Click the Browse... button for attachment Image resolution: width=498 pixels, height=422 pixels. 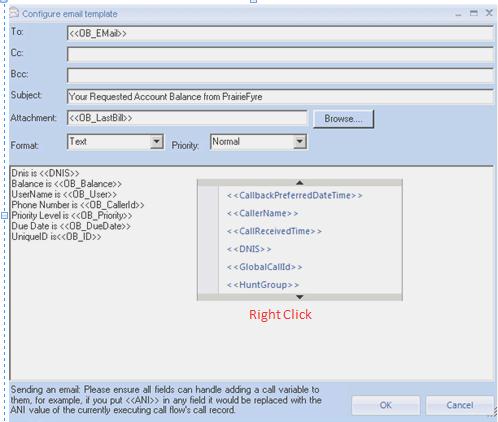point(343,119)
